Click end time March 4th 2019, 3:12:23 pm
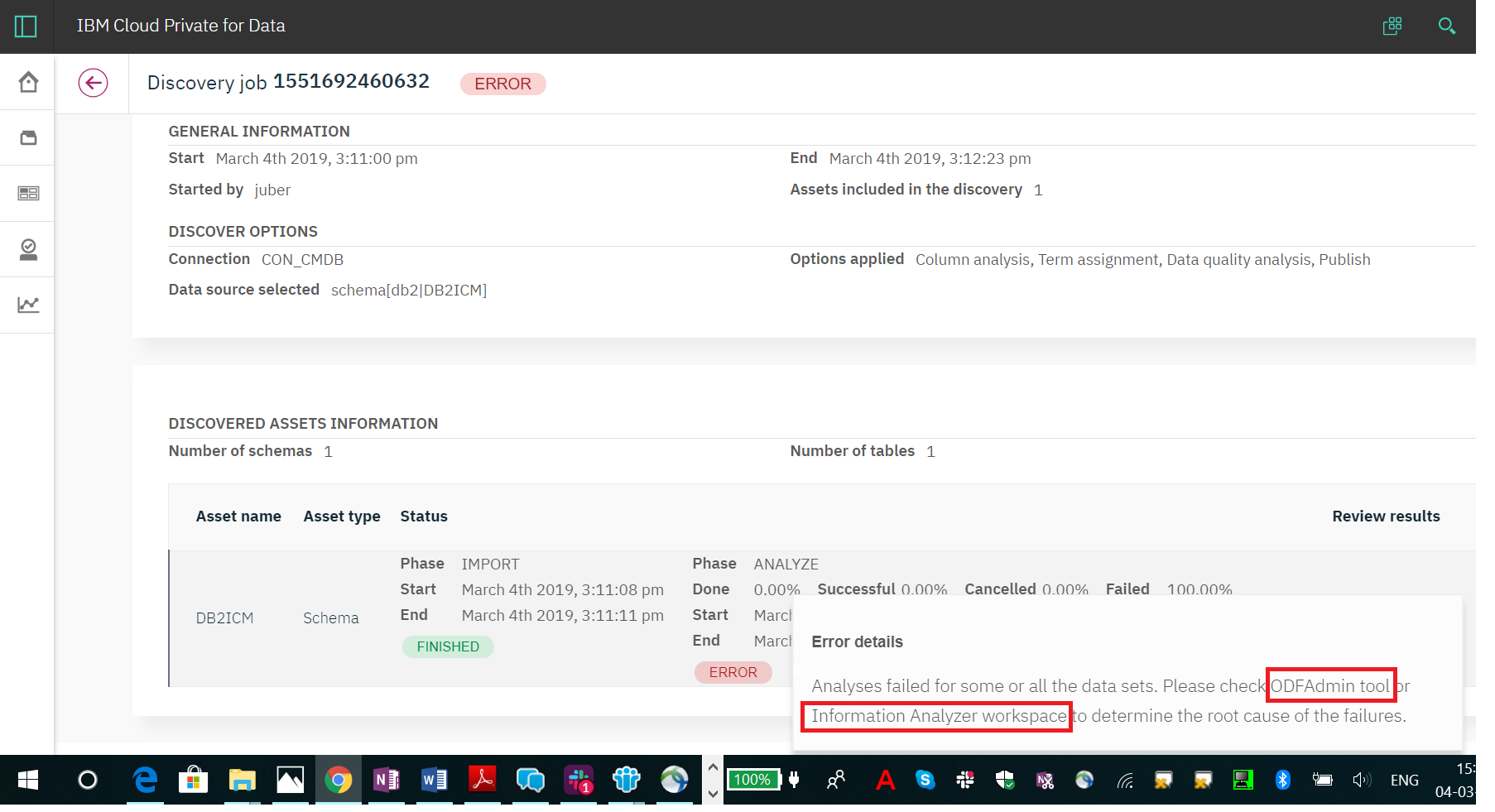Screen dimensions: 1495x812 tap(930, 159)
